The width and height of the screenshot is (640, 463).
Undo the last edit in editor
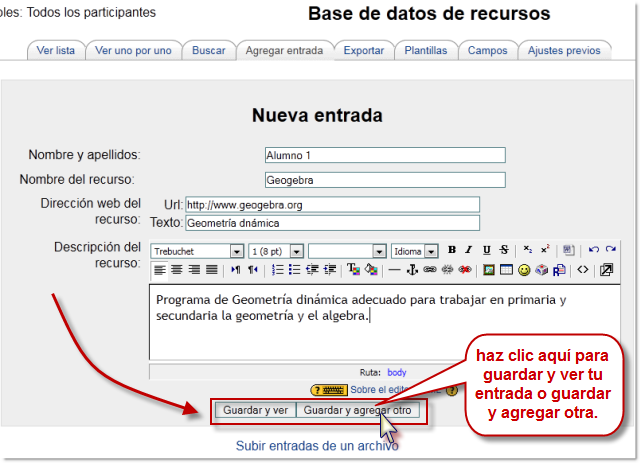(x=593, y=250)
